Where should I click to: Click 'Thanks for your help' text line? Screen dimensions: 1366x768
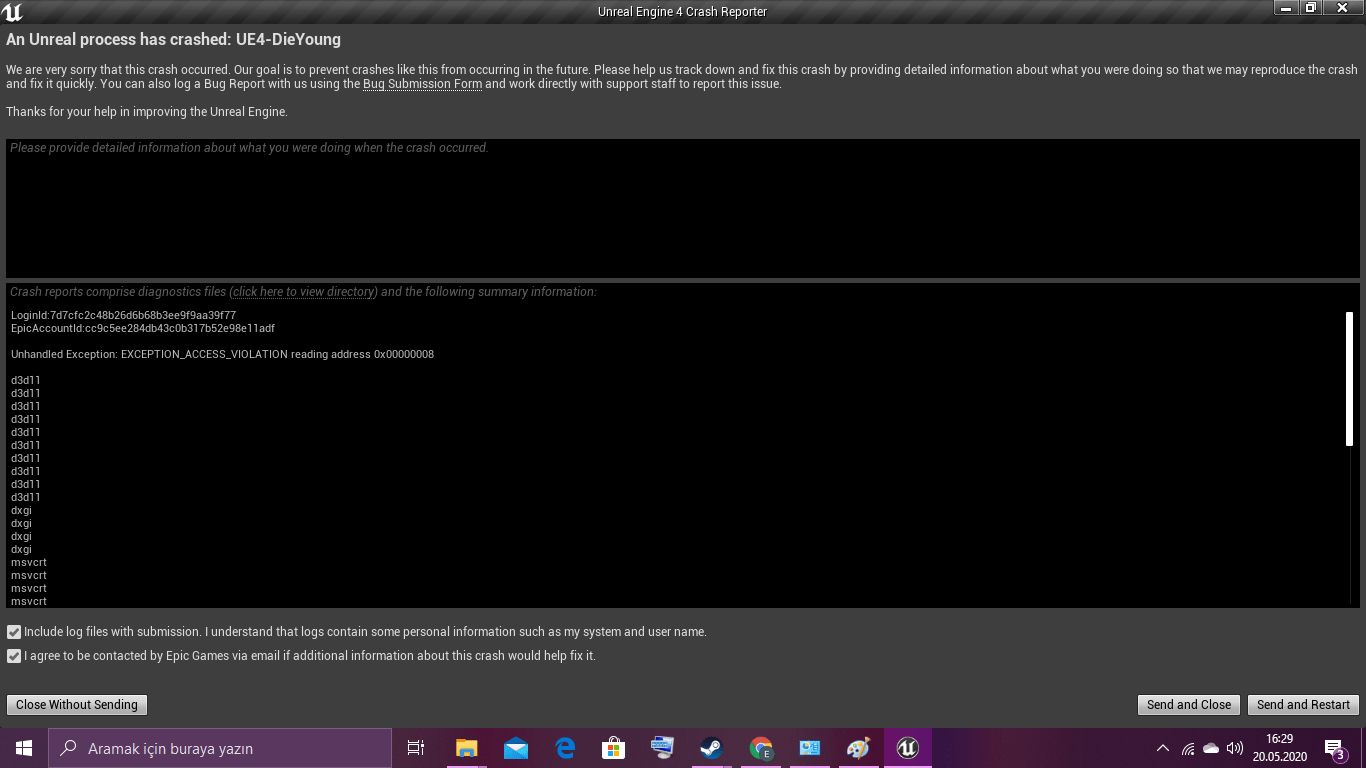[x=147, y=112]
